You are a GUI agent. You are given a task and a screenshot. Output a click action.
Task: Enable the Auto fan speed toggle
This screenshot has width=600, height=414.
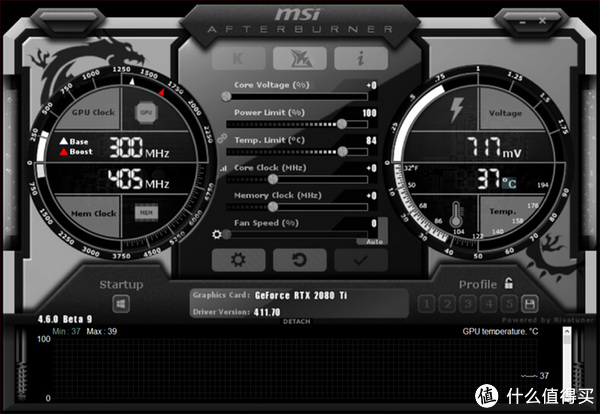374,241
